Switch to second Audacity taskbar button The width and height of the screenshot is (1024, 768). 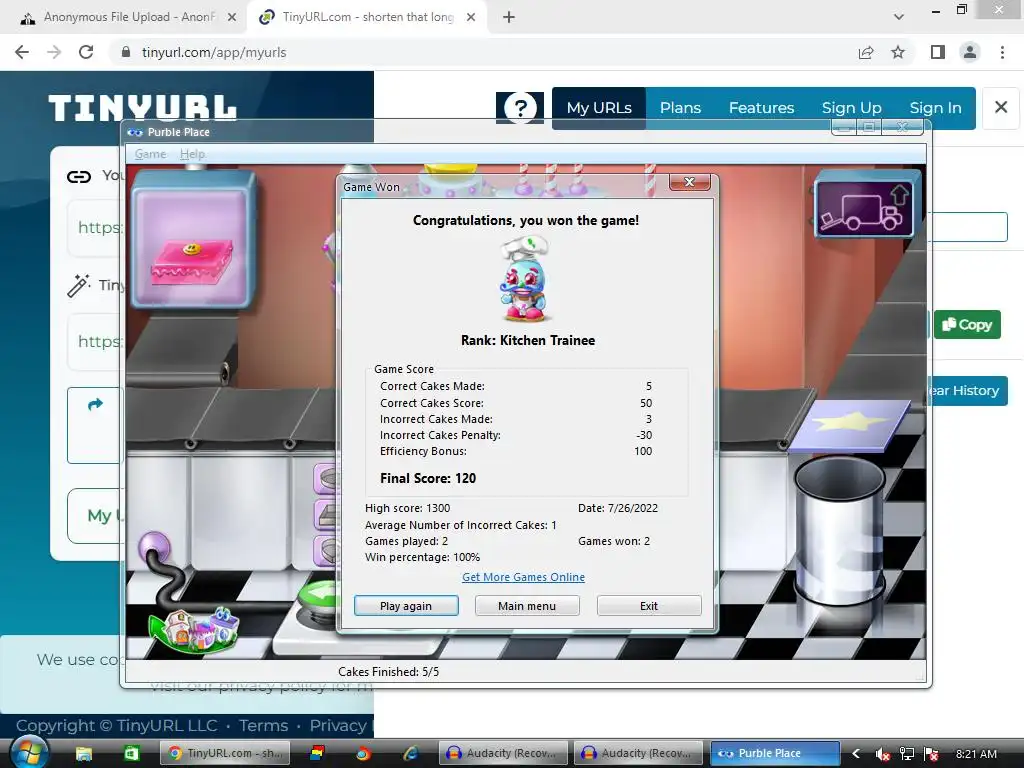(637, 754)
